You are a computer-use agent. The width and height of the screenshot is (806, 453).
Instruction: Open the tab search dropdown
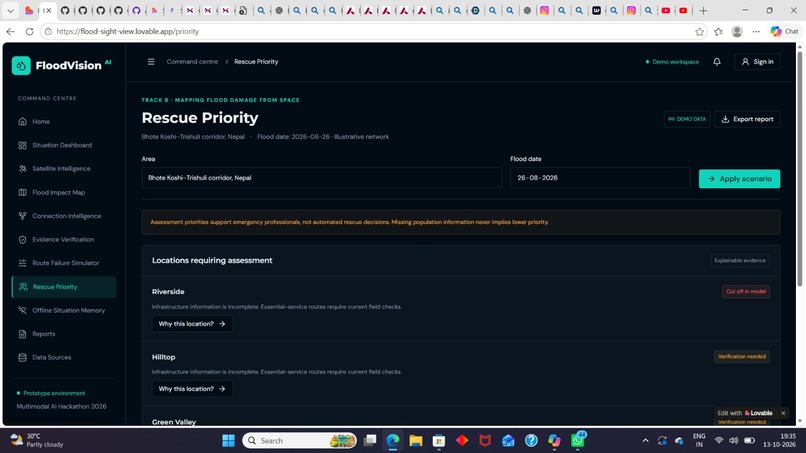10,10
